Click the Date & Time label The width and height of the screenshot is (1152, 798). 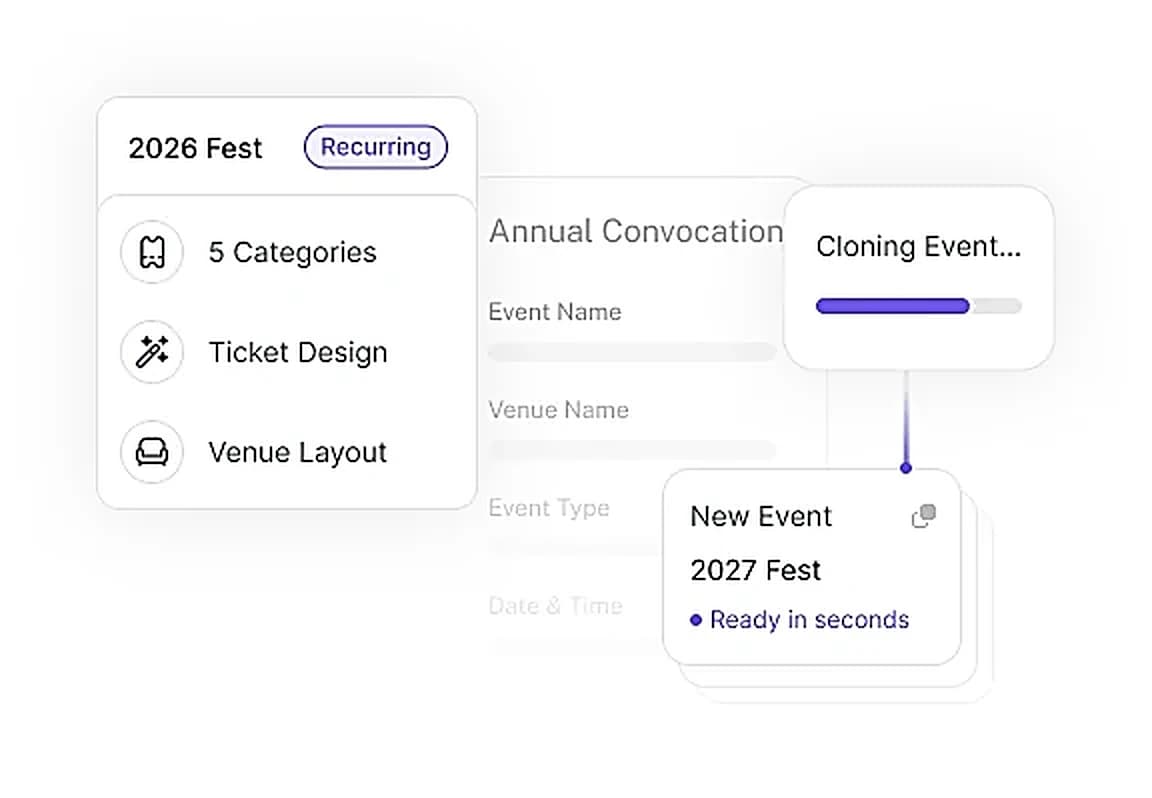click(556, 605)
